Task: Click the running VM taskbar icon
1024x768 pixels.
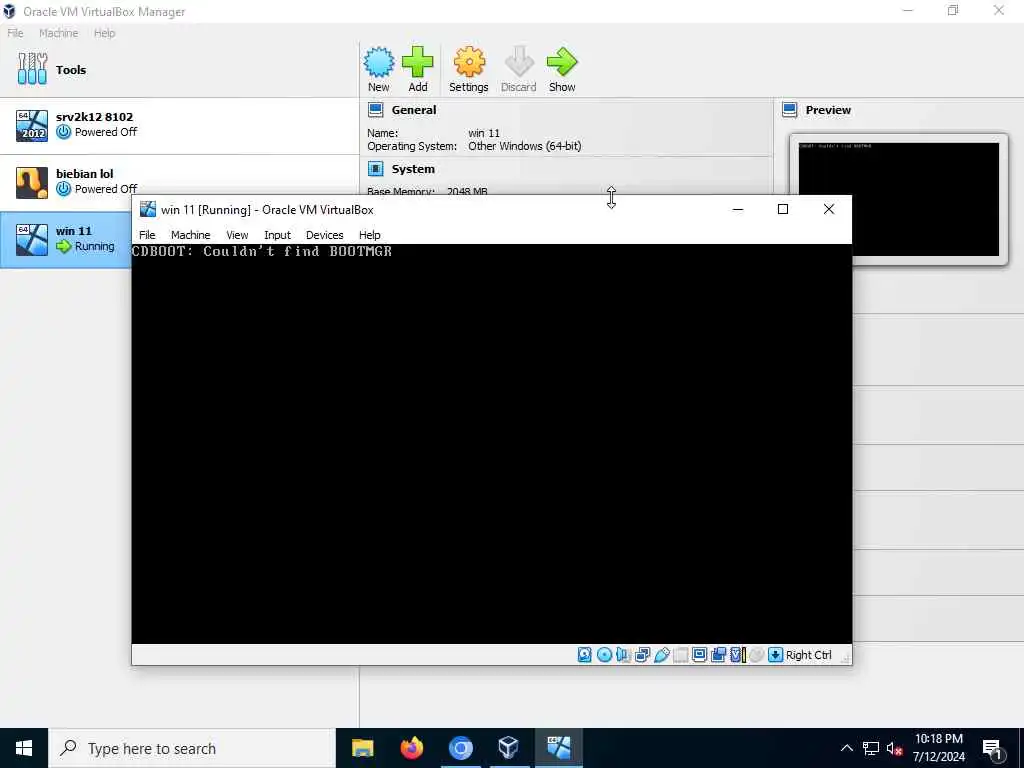Action: tap(558, 748)
